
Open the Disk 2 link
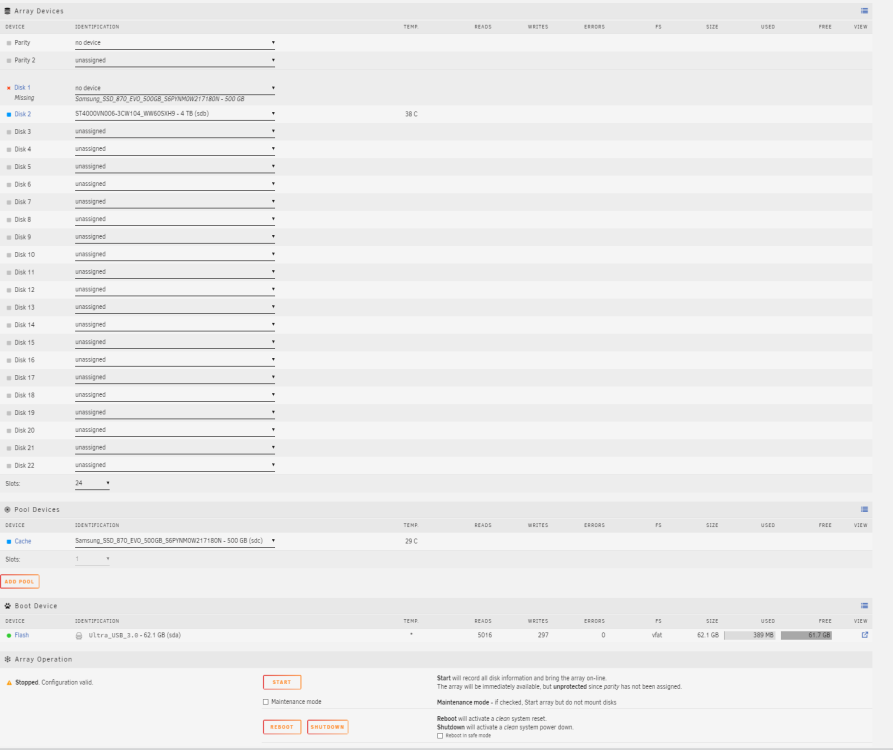pos(23,114)
